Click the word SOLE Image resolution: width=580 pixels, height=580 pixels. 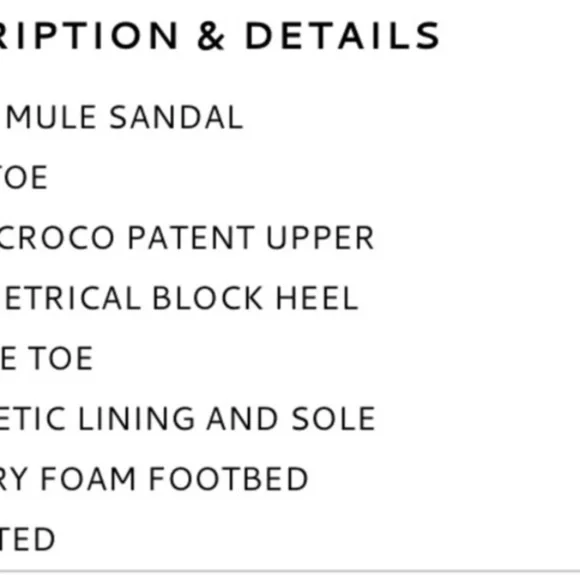tap(334, 418)
